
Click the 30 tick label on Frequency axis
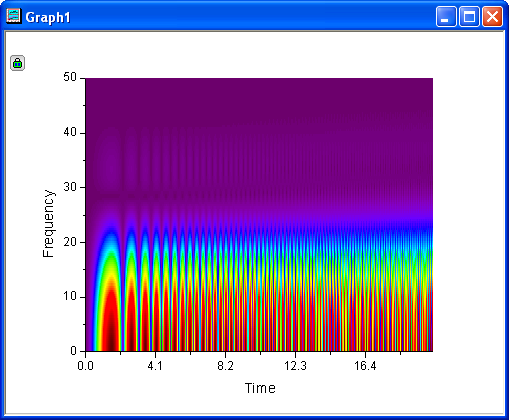pos(70,187)
